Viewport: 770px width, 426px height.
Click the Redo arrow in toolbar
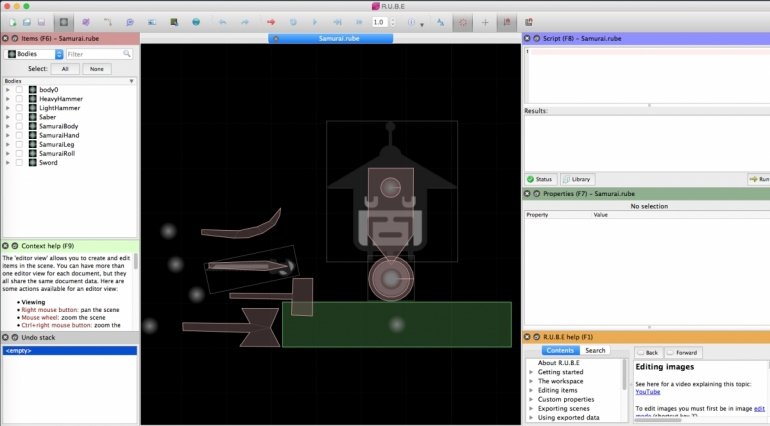click(245, 21)
